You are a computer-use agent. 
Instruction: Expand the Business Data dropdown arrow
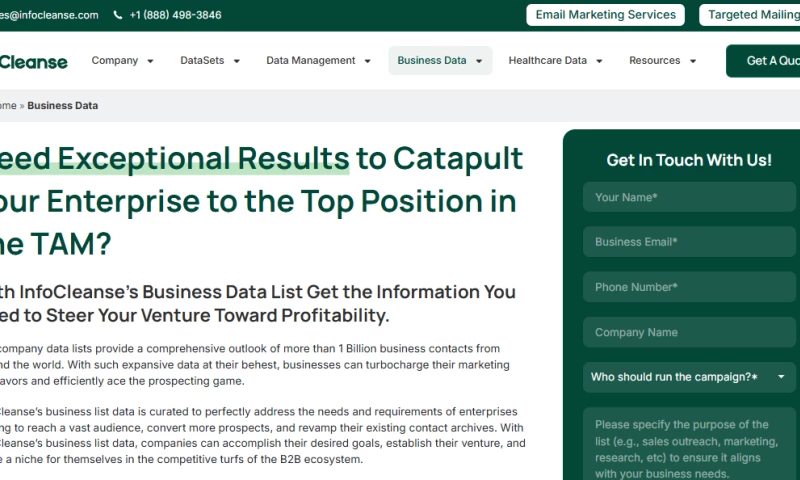point(479,61)
